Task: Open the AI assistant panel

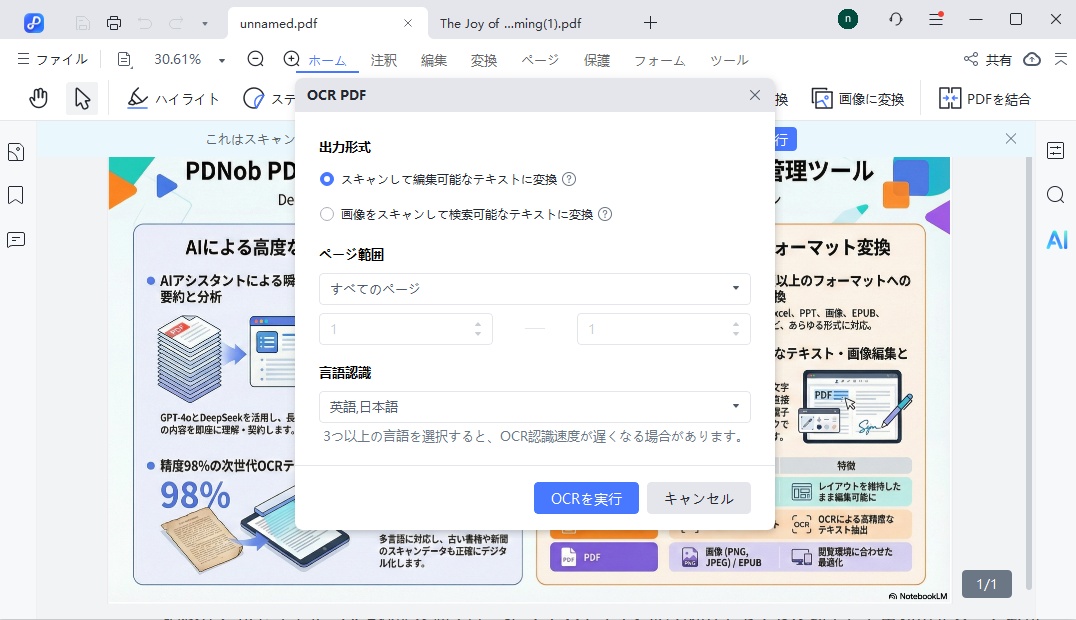Action: tap(1056, 239)
